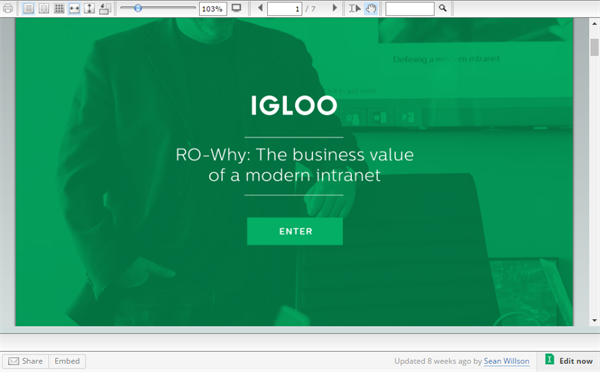Switch to two-page view mode
600x372 pixels.
[44, 8]
